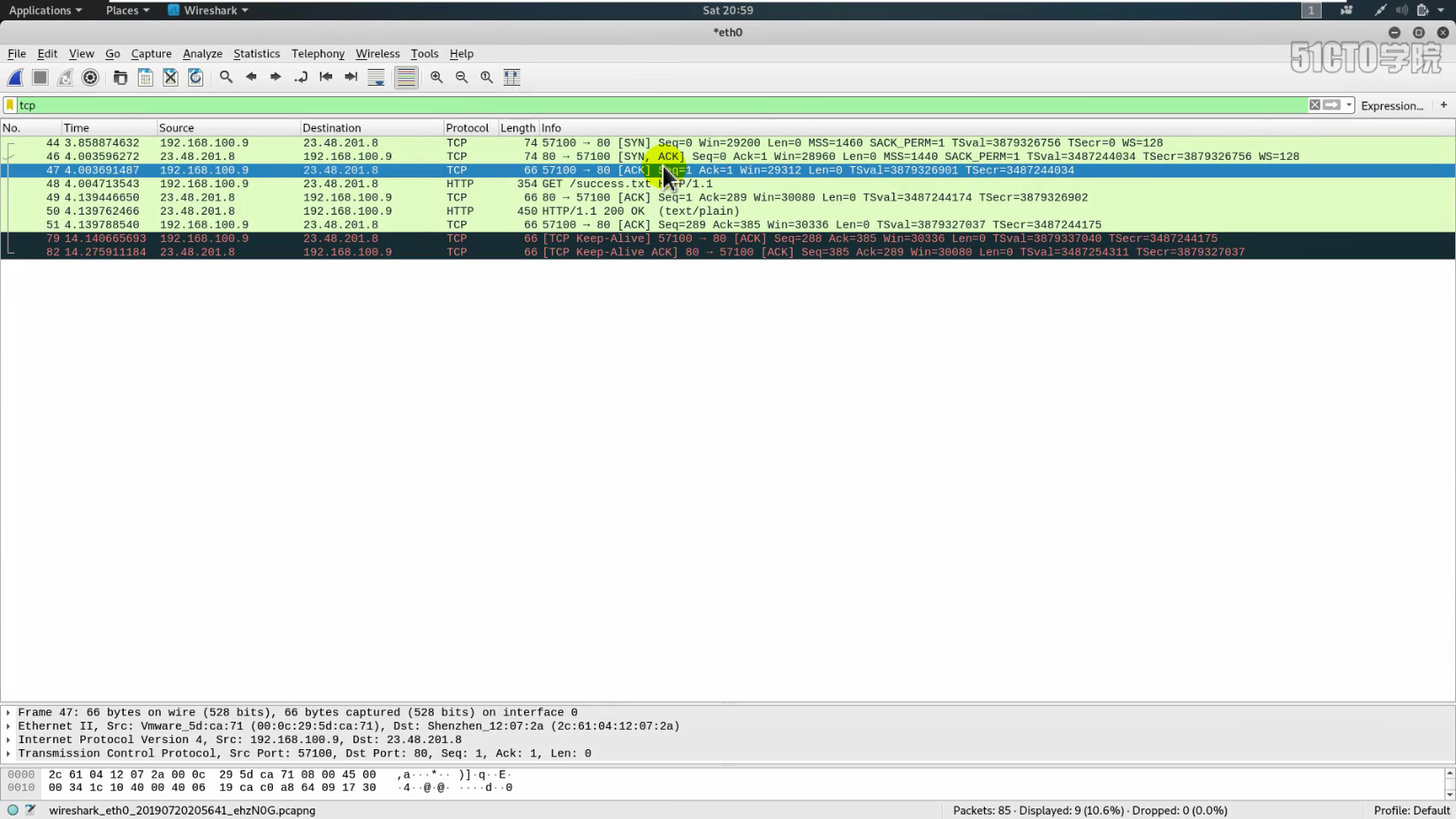Open the capture options dialog

click(x=90, y=77)
